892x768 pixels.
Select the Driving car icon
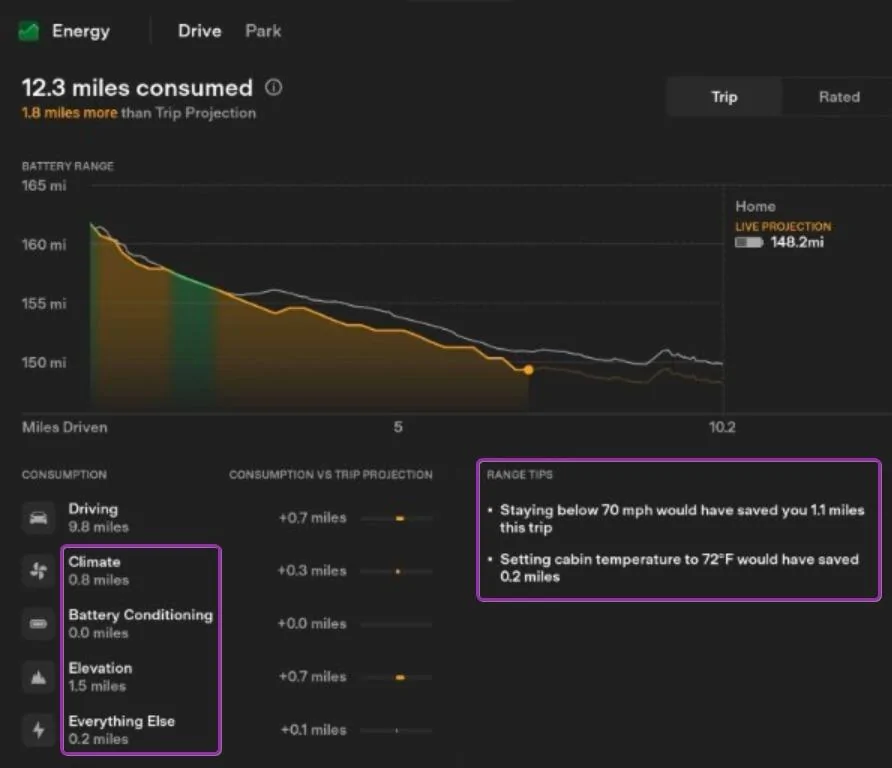pos(39,518)
